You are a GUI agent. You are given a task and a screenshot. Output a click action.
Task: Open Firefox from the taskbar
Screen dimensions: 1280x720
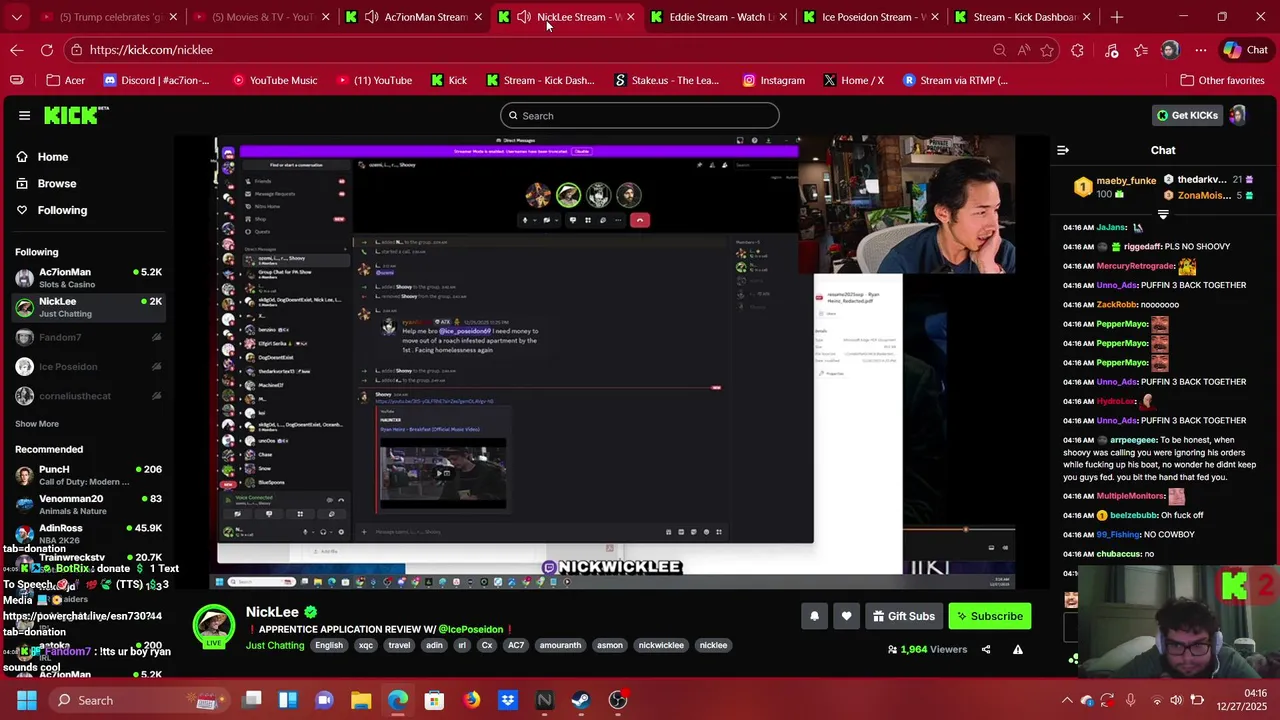[471, 700]
